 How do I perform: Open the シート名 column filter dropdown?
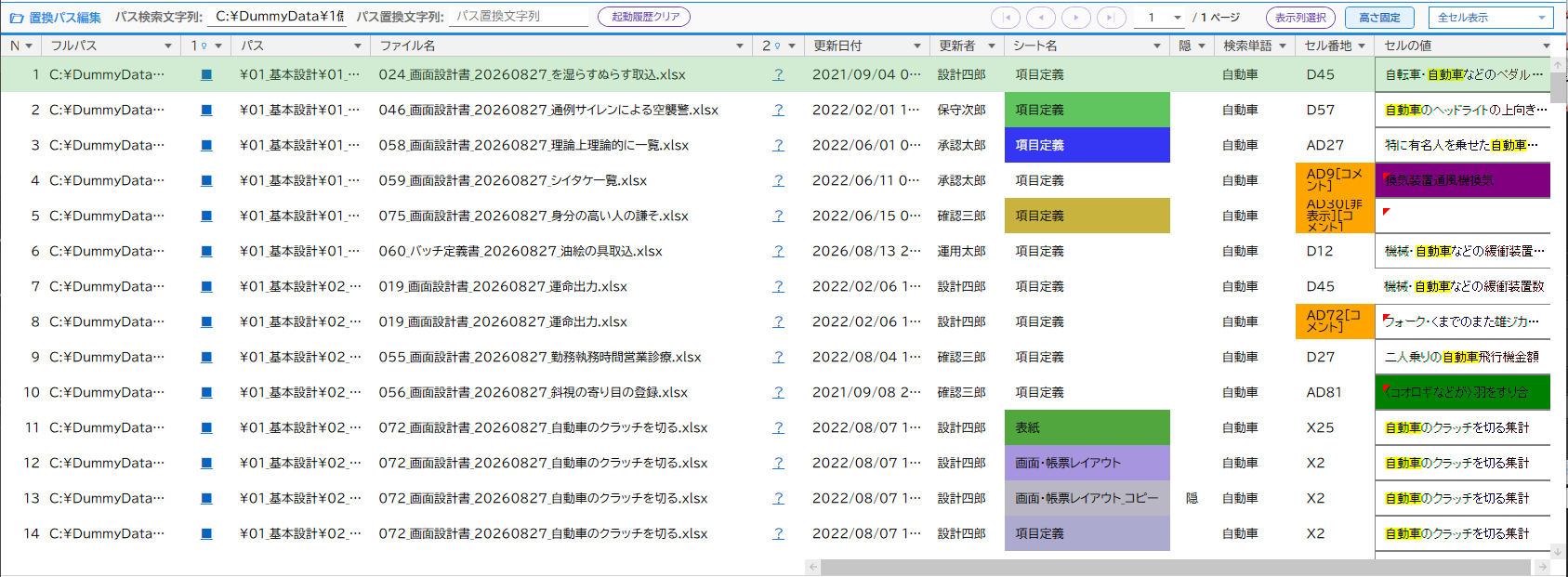pos(1157,46)
